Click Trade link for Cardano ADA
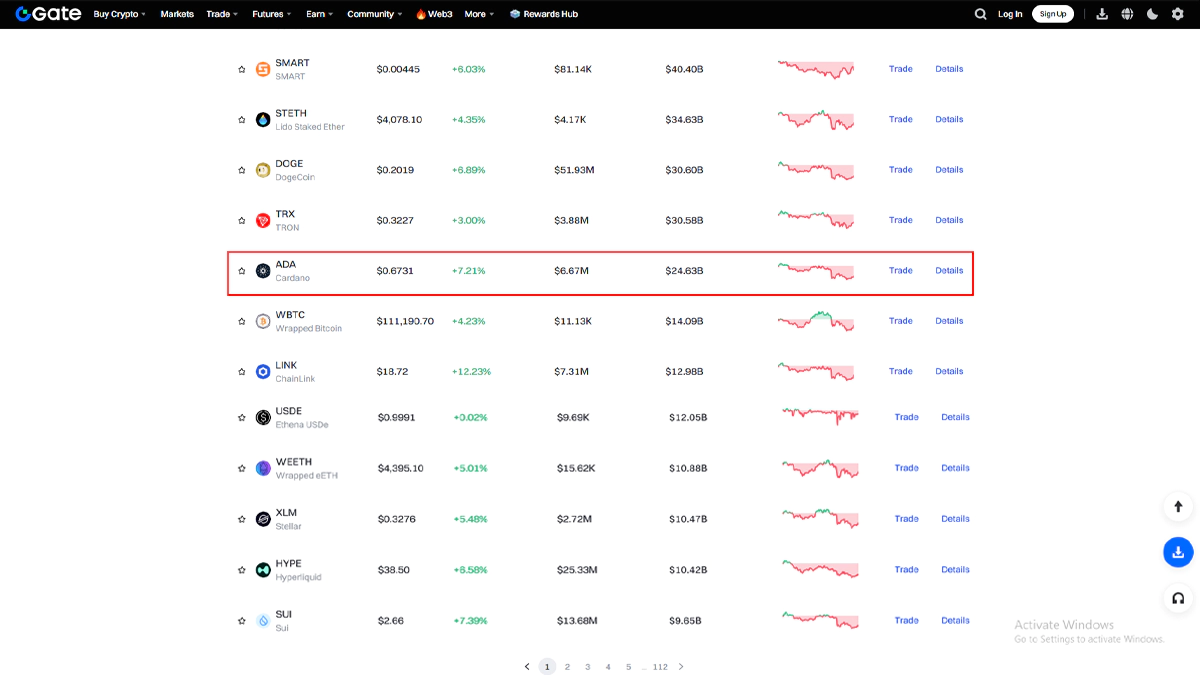1200x675 pixels. pyautogui.click(x=900, y=271)
